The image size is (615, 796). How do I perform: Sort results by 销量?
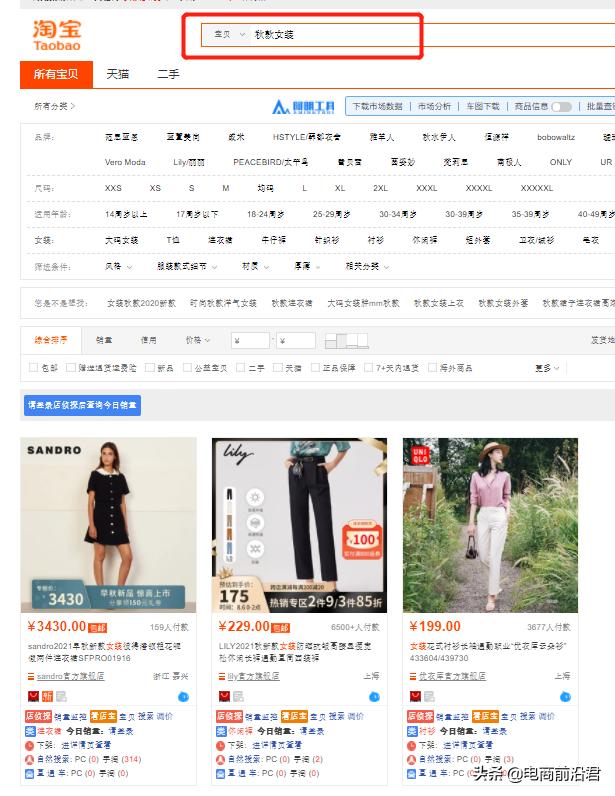tap(104, 340)
